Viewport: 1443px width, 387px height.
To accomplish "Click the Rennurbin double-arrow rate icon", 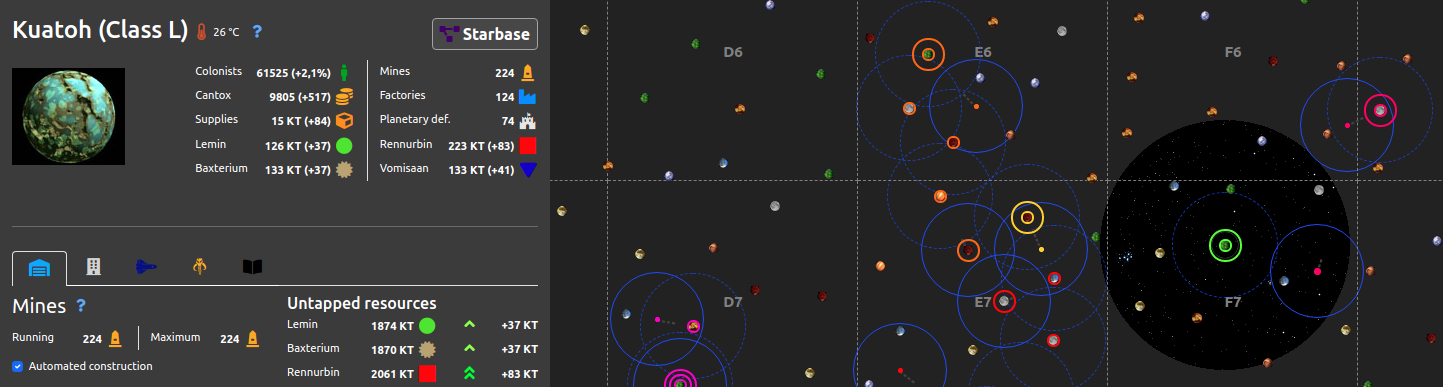I will click(x=469, y=373).
